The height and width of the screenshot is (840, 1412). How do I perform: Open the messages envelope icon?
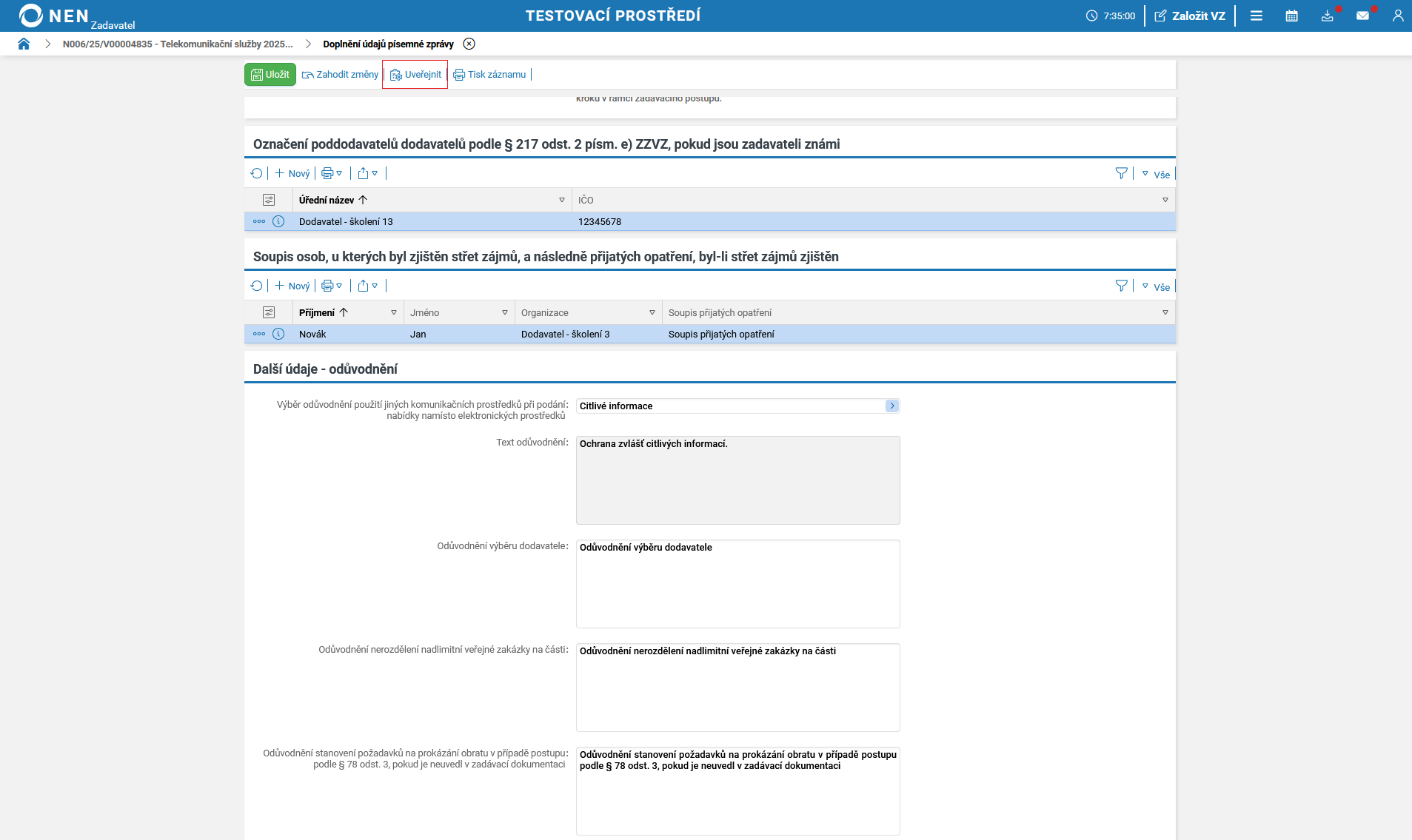pos(1363,16)
